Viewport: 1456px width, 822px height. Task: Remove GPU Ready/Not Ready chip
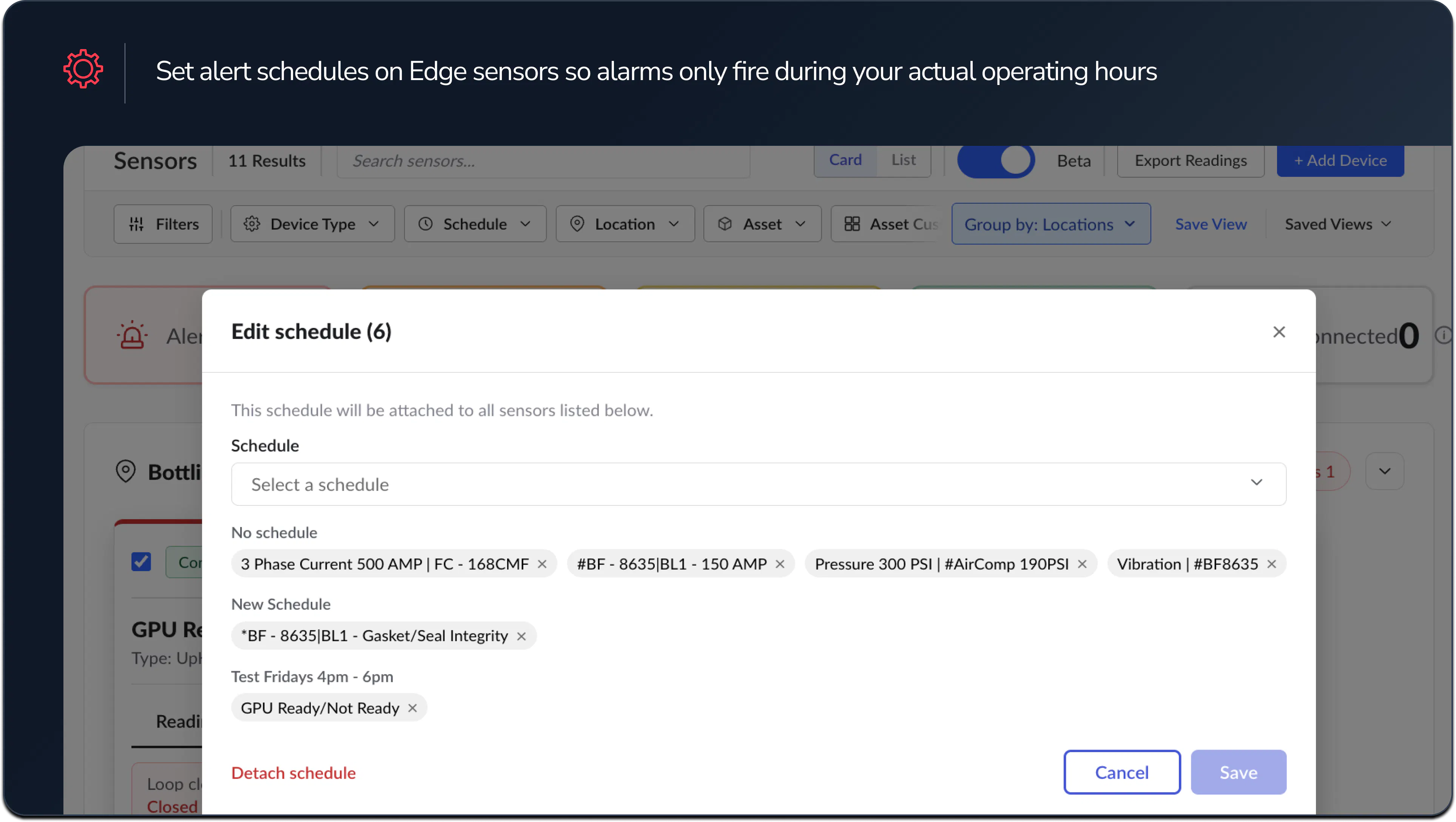point(413,708)
